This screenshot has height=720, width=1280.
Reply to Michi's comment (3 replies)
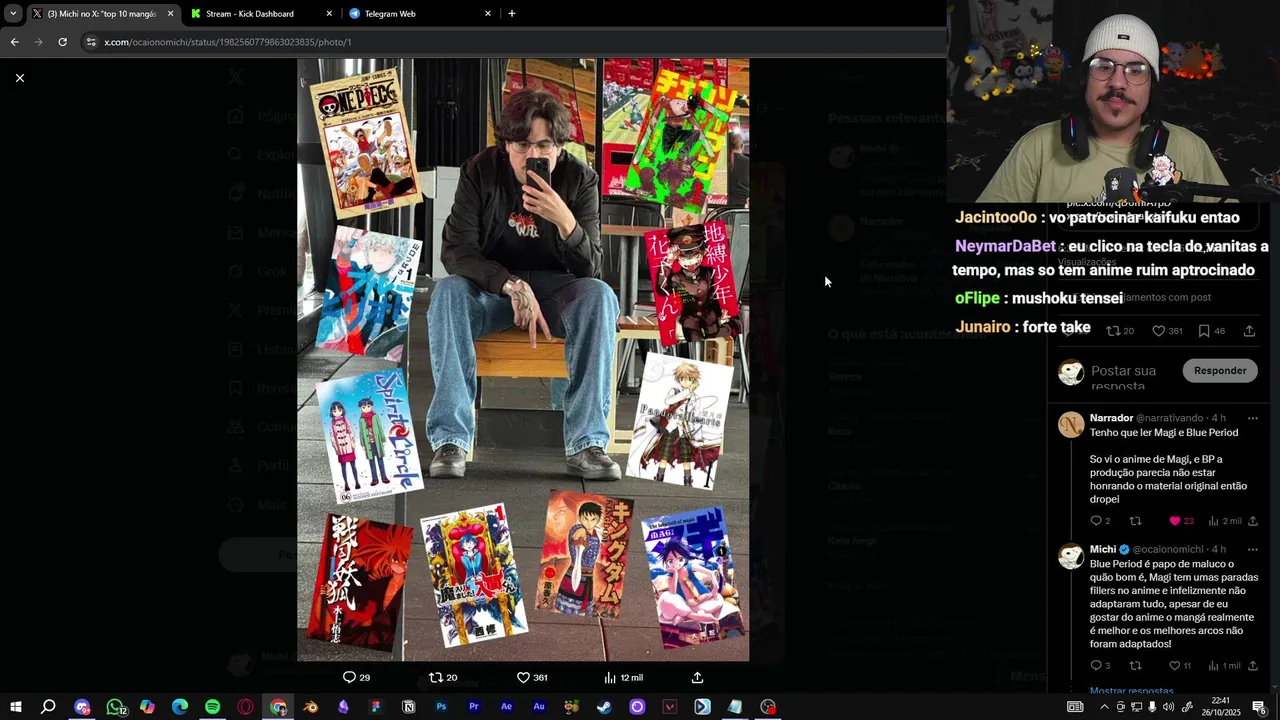(1100, 666)
